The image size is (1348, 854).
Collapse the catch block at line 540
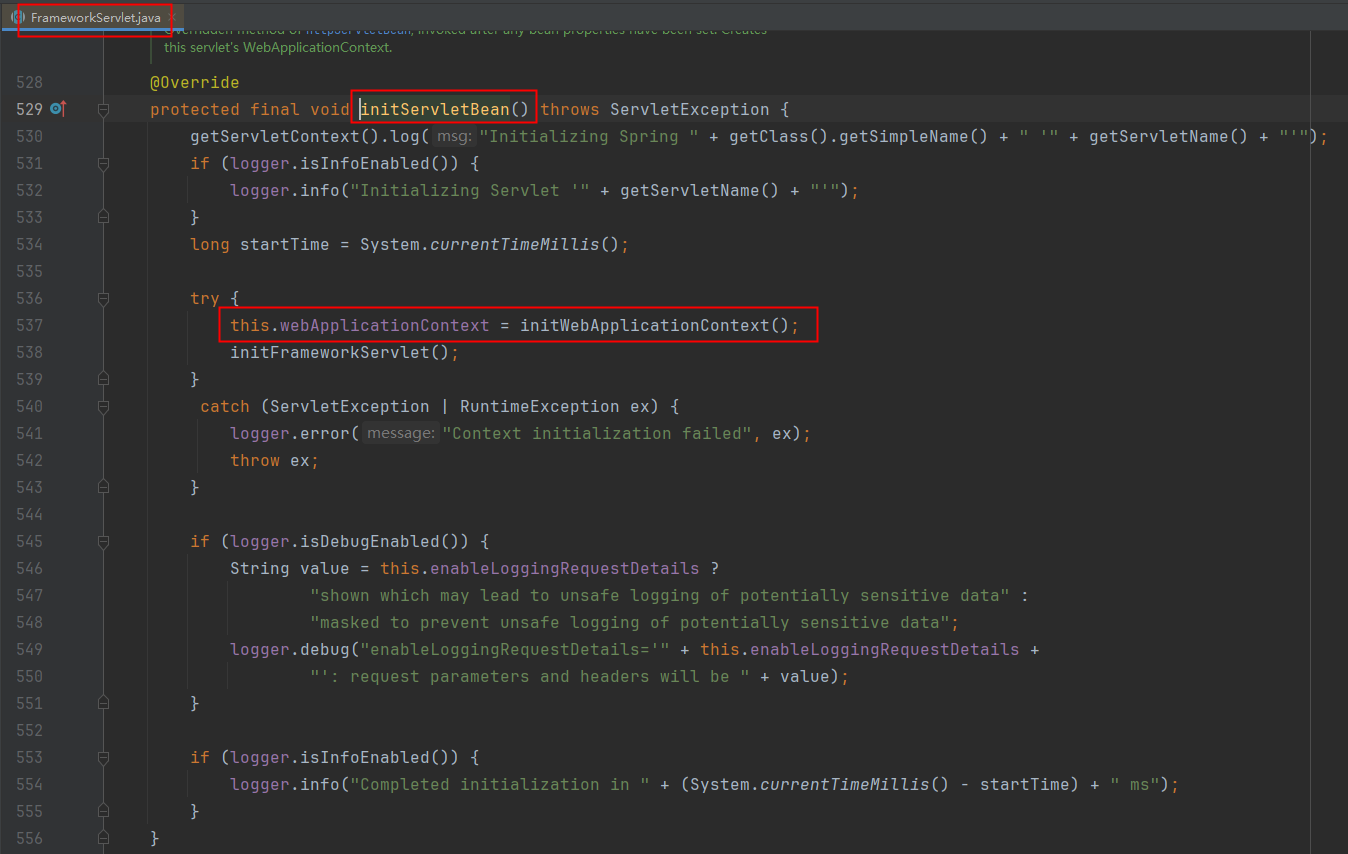coord(103,406)
